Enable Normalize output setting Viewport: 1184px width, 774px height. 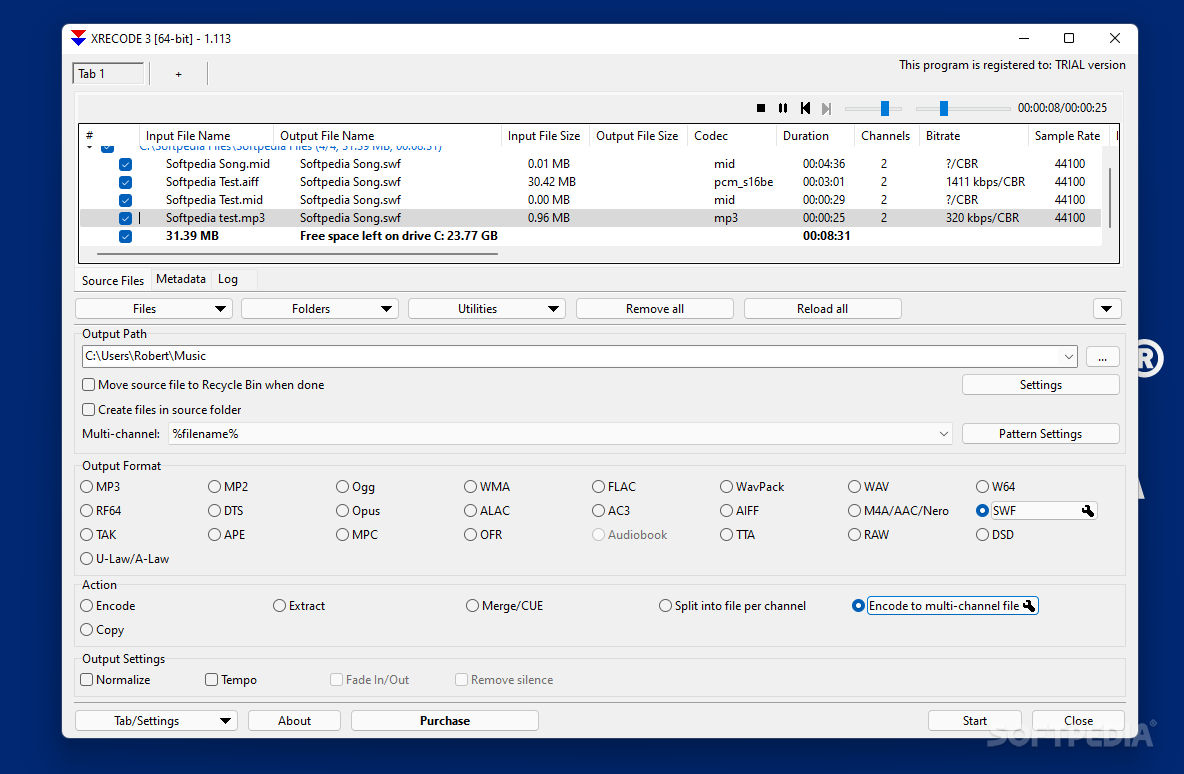pos(87,680)
